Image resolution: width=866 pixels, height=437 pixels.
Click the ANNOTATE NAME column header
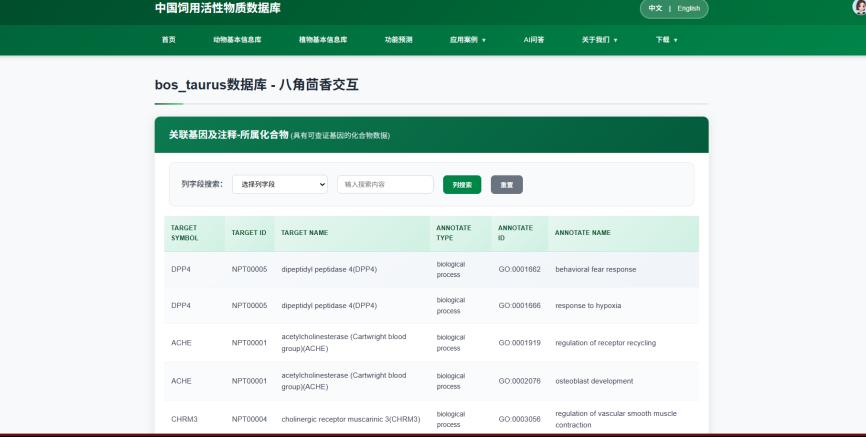[x=582, y=233]
